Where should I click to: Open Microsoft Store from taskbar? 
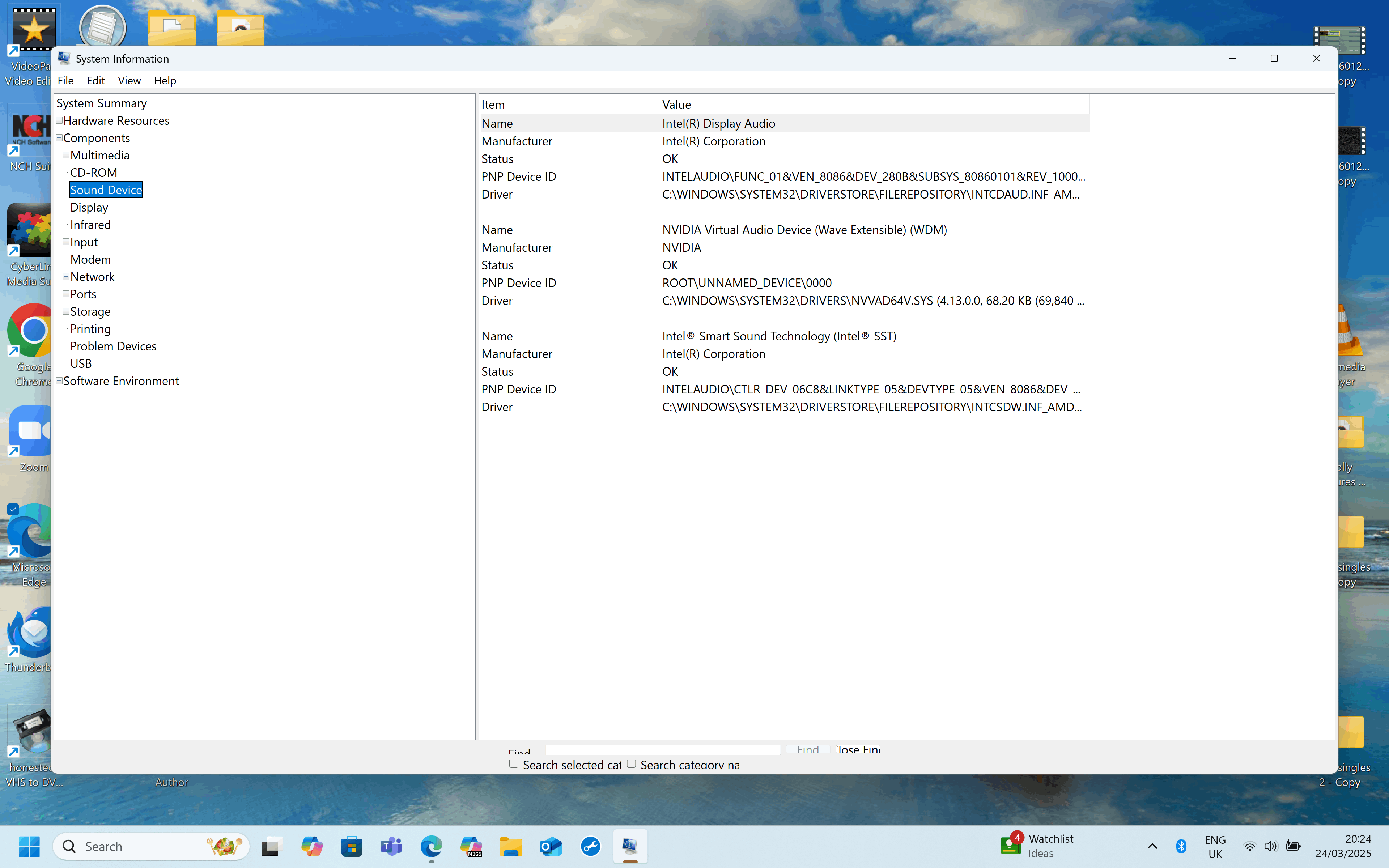[351, 847]
